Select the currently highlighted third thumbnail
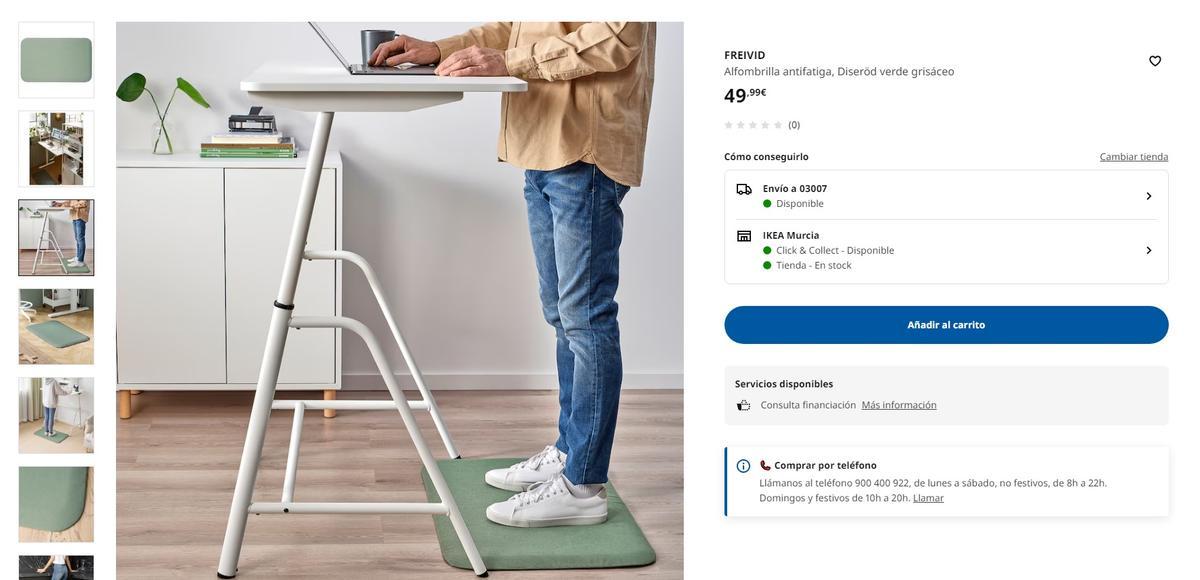This screenshot has width=1200, height=580. pos(56,238)
